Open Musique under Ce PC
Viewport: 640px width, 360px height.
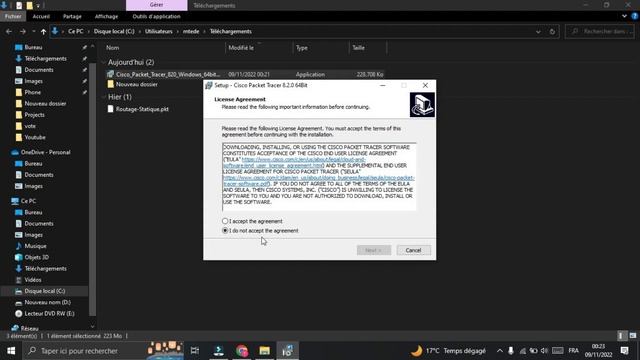[x=35, y=246]
